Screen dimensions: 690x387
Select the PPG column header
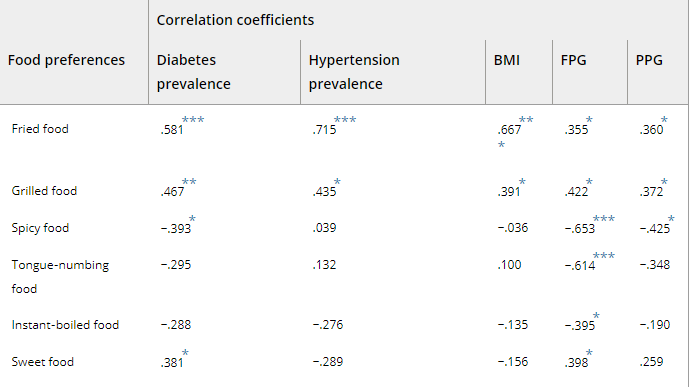[649, 60]
